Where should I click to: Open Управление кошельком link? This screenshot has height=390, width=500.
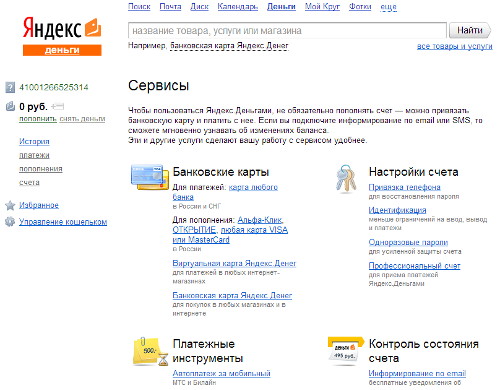63,222
